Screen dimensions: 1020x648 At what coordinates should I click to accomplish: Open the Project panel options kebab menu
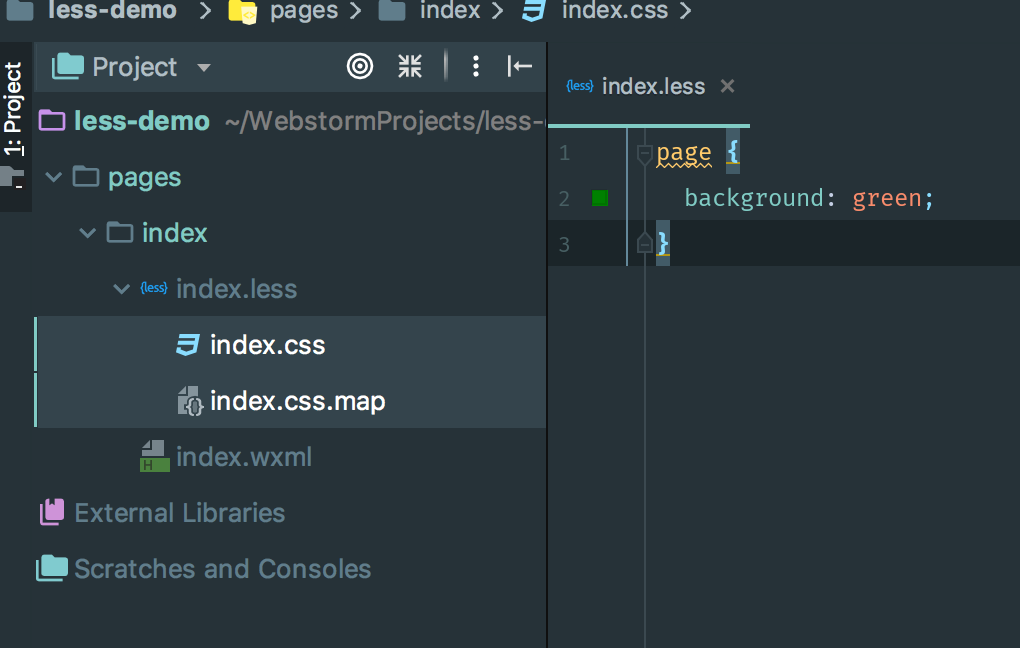tap(475, 66)
